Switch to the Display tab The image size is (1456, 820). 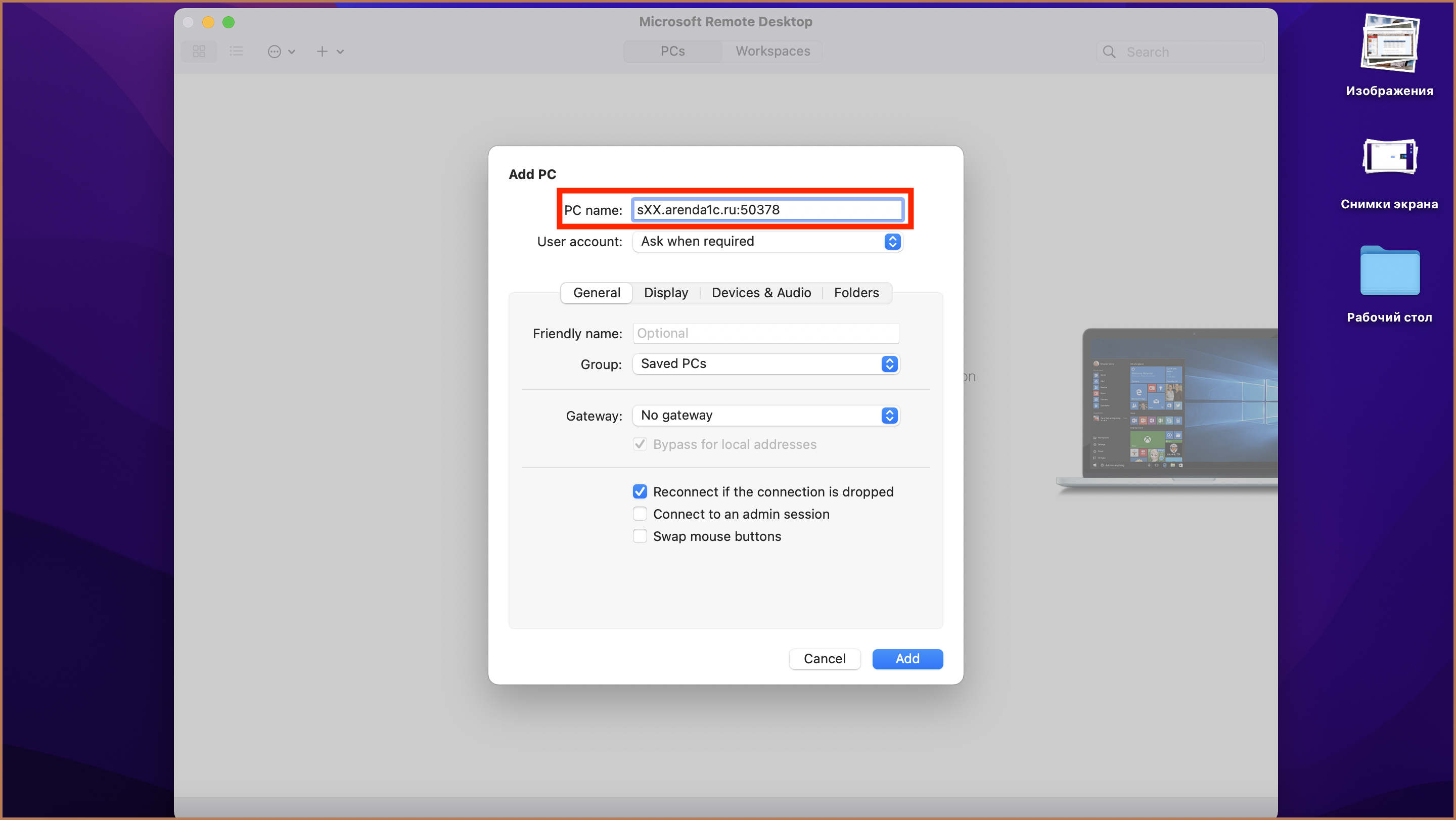click(666, 292)
